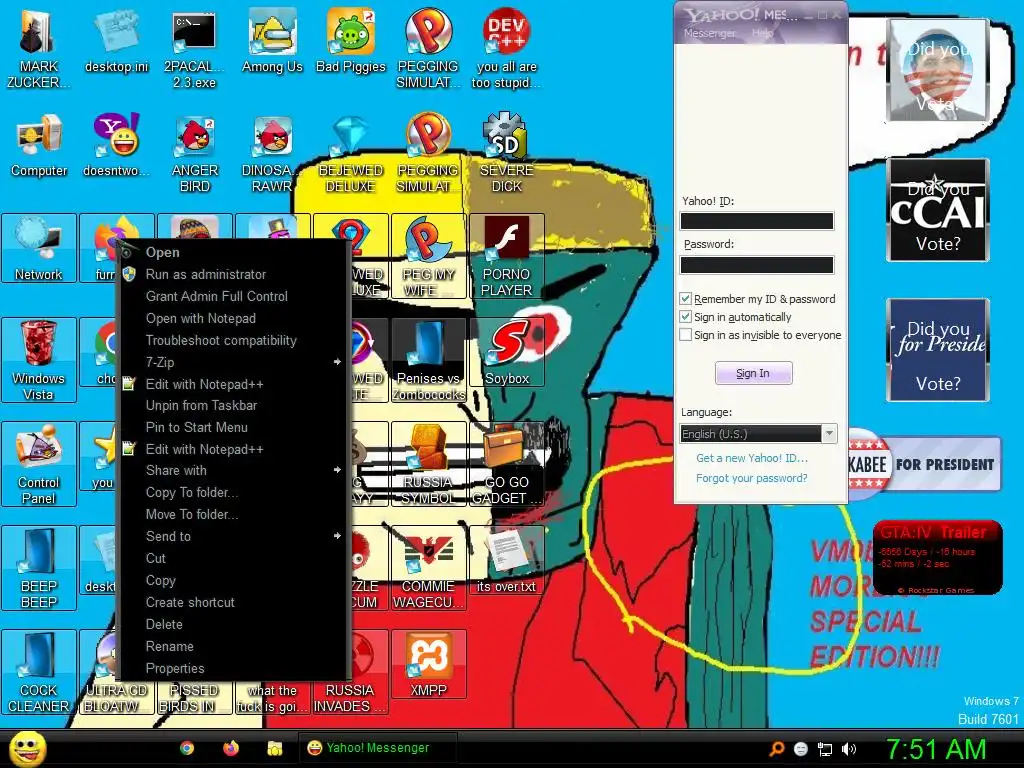Expand the 7-Zip submenu
Screen dimensions: 1024x768
[x=234, y=362]
